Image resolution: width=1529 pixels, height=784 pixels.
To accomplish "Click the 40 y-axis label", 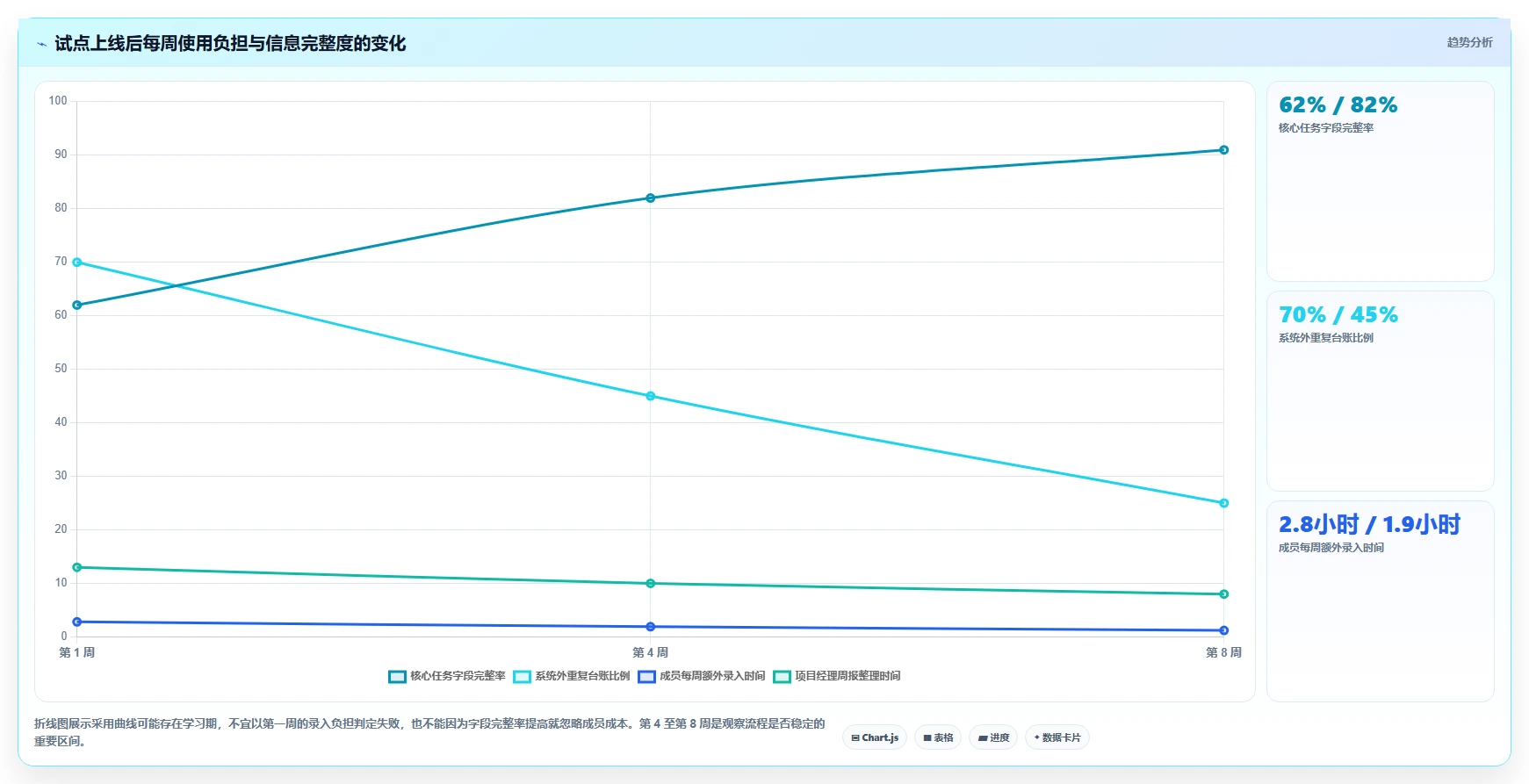I will point(61,422).
